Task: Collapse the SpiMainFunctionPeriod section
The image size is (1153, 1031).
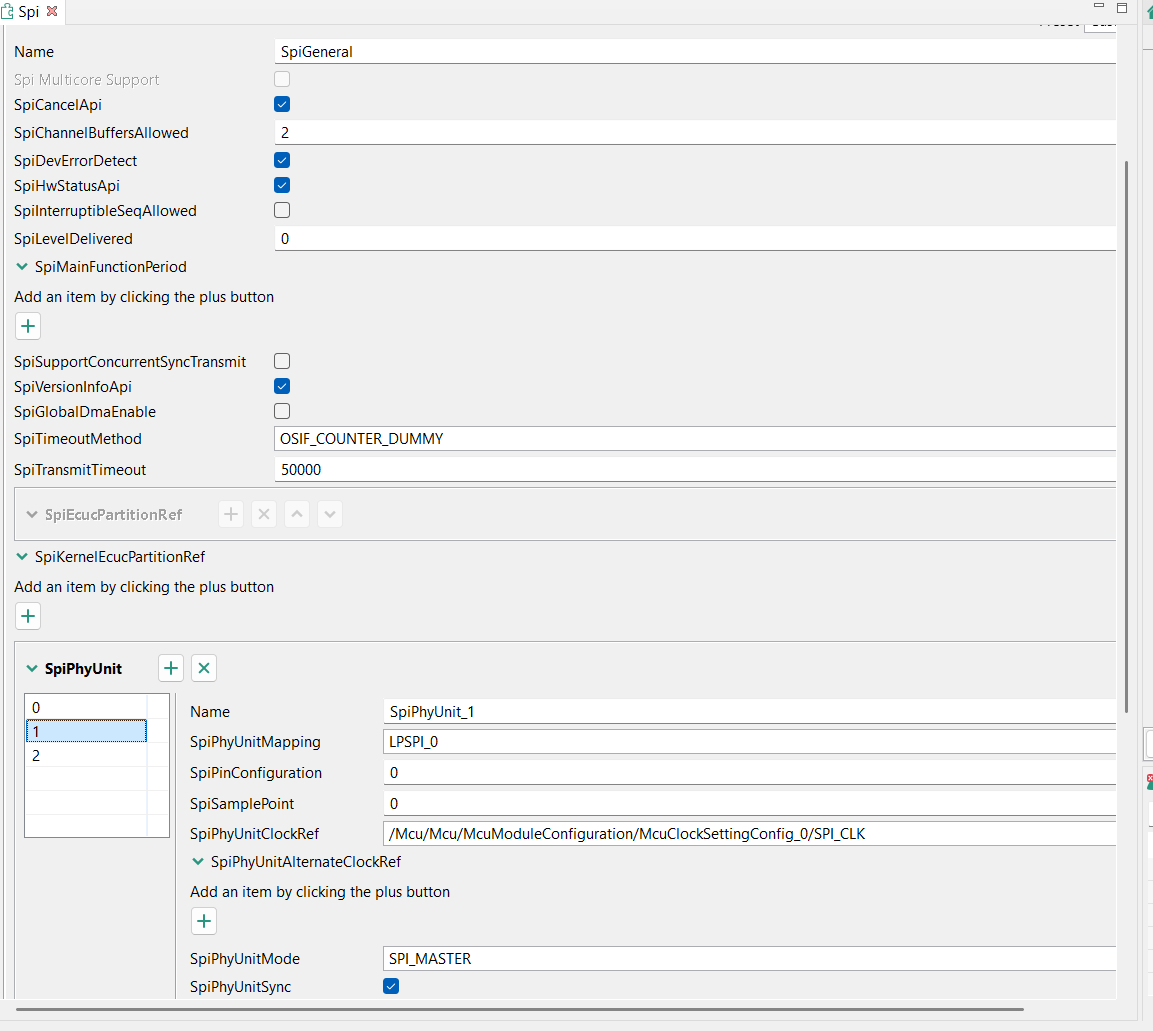Action: tap(22, 267)
